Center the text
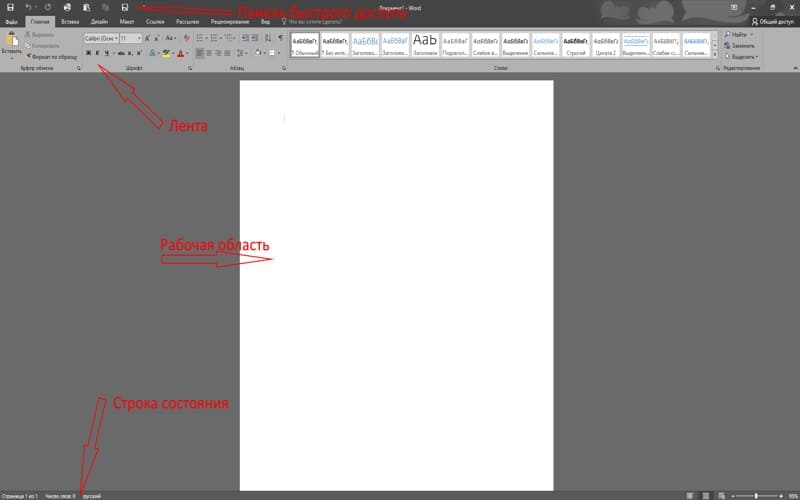The height and width of the screenshot is (500, 800). point(209,53)
